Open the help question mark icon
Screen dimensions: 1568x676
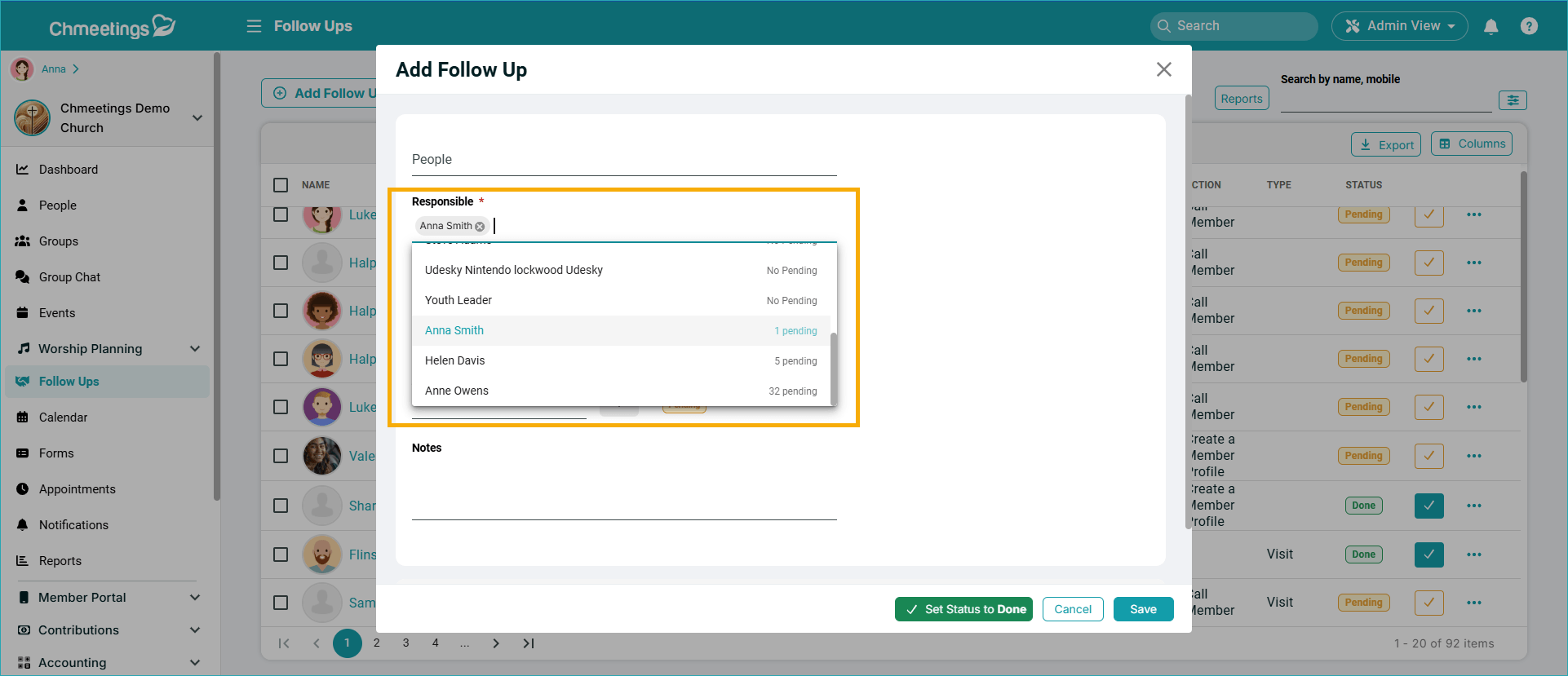[x=1530, y=26]
